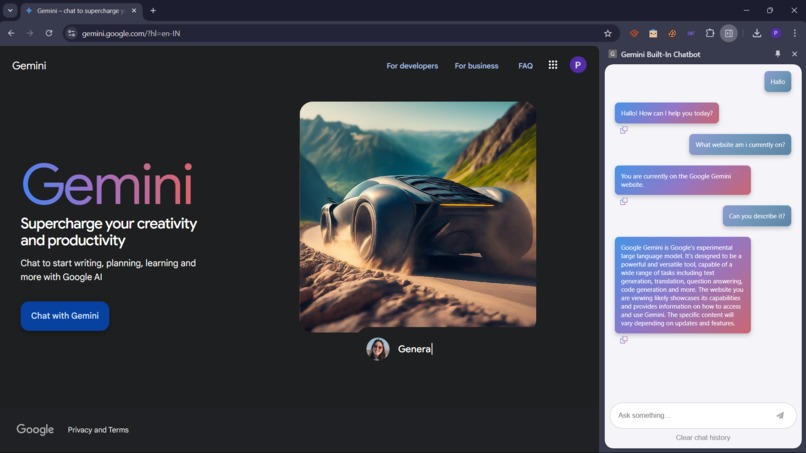Click the yellow box extension icon in toolbar
Image resolution: width=806 pixels, height=453 pixels.
point(653,33)
